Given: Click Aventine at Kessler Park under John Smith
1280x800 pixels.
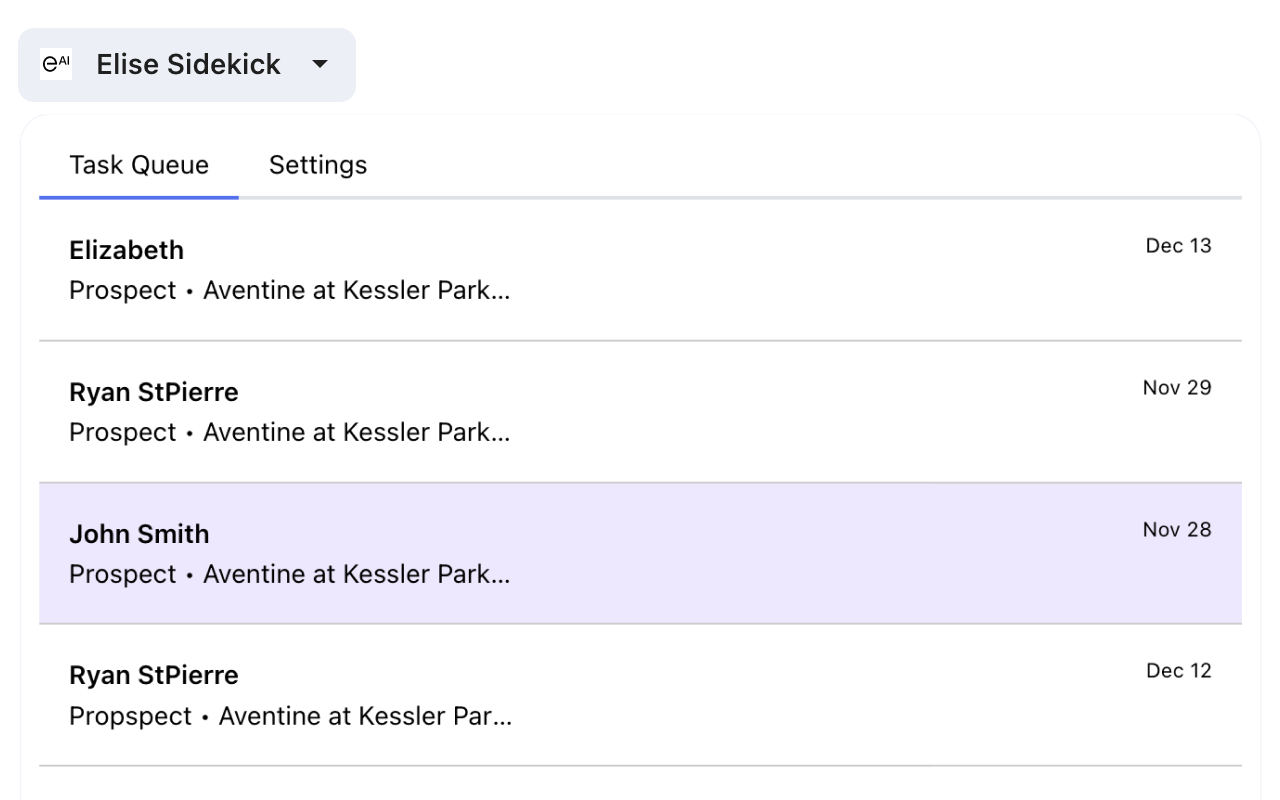Looking at the screenshot, I should click(356, 575).
